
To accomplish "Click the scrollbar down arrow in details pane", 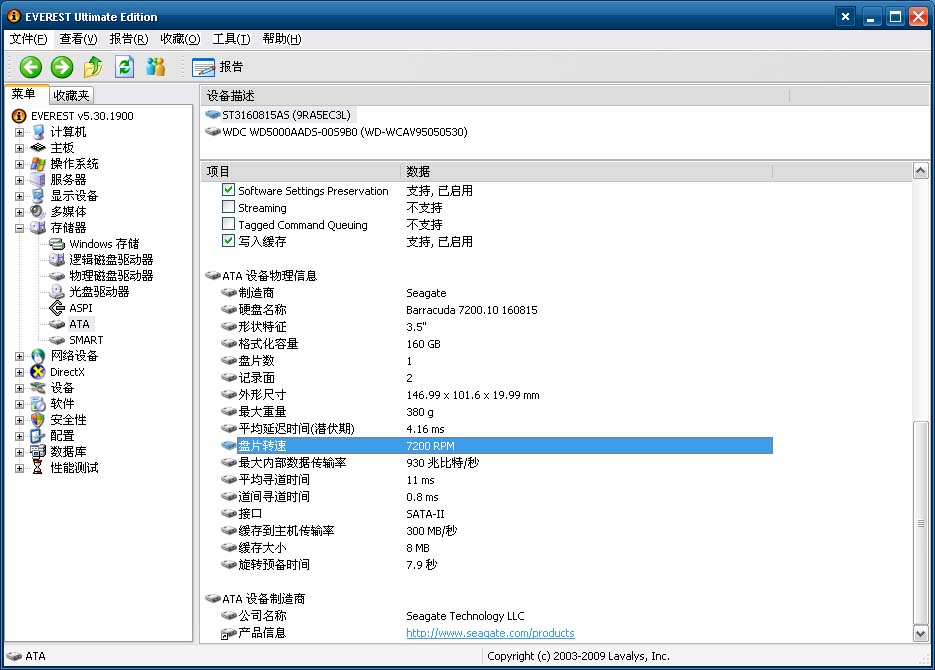I will point(921,633).
